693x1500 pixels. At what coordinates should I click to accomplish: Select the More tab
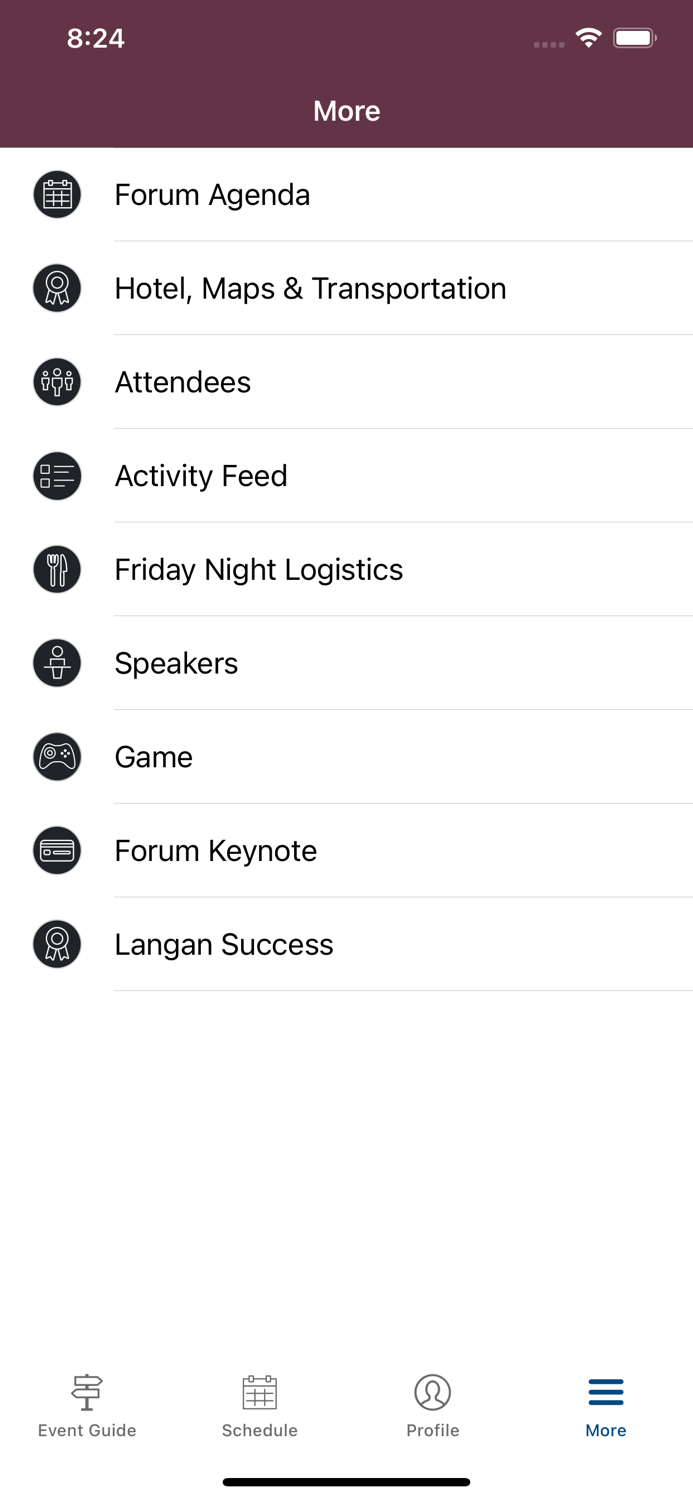pos(606,1405)
